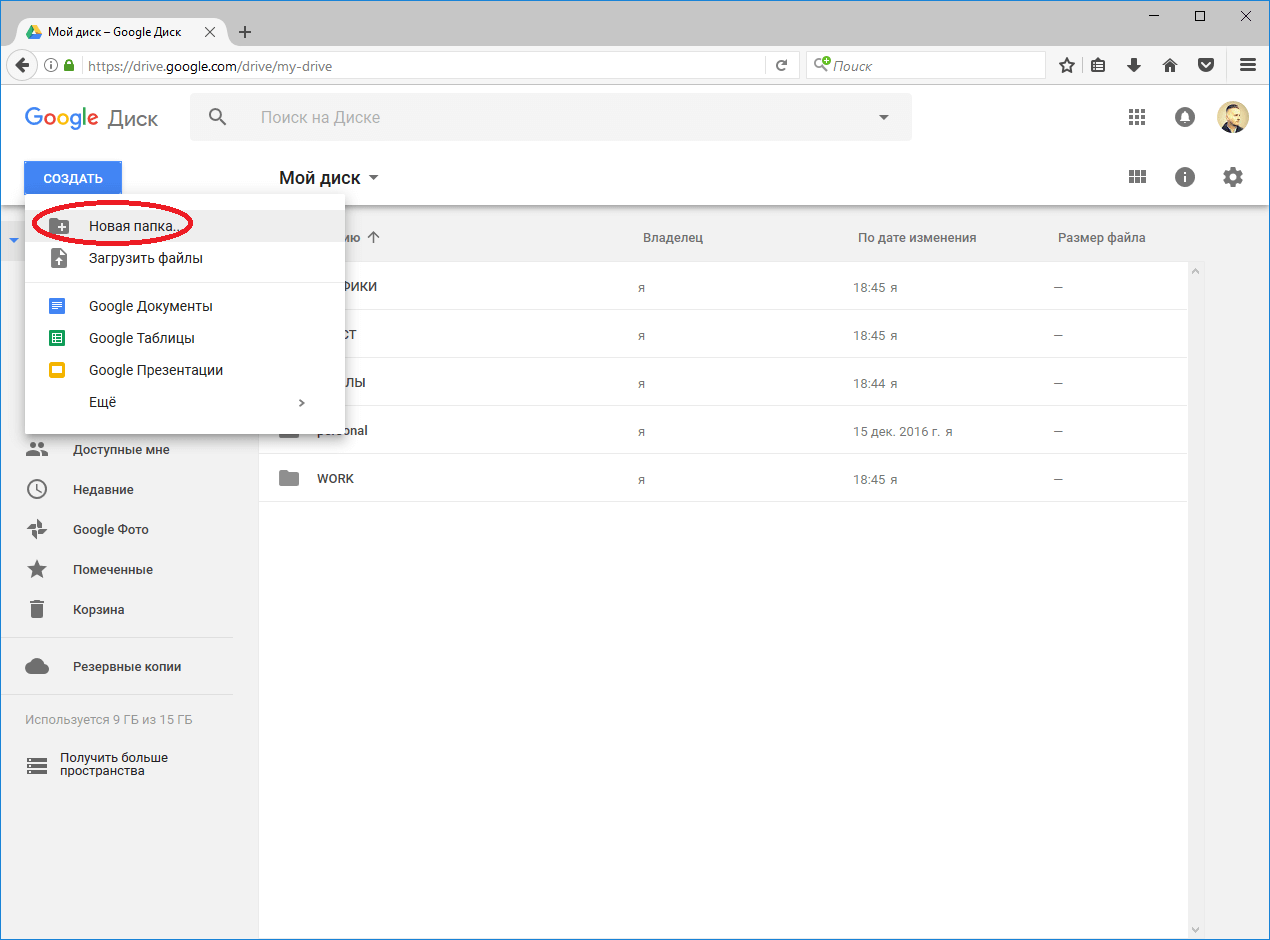The image size is (1270, 940).
Task: Click Получить больше пространства link
Action: 113,765
